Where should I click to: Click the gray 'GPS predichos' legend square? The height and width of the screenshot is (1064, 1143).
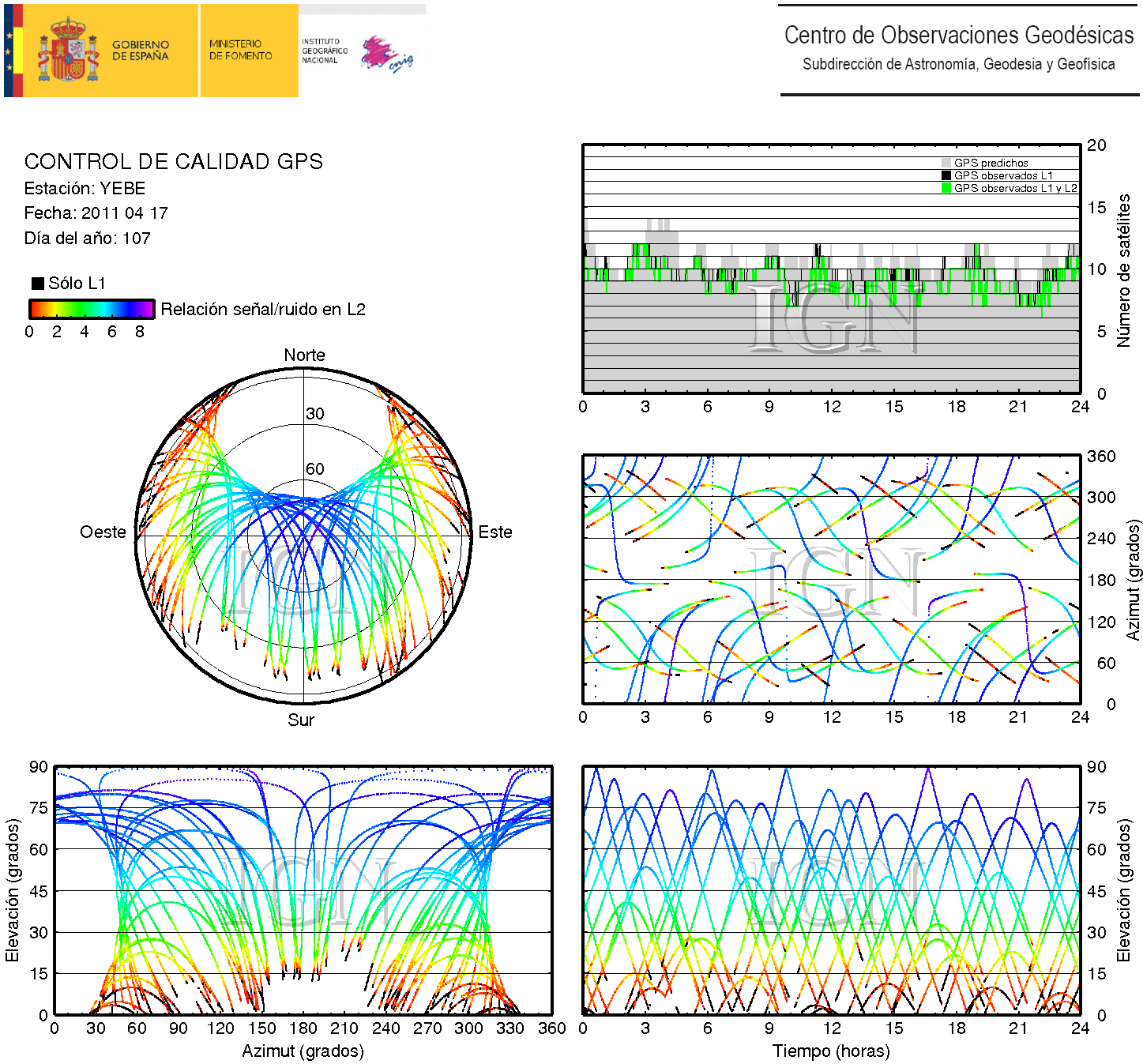click(x=946, y=163)
